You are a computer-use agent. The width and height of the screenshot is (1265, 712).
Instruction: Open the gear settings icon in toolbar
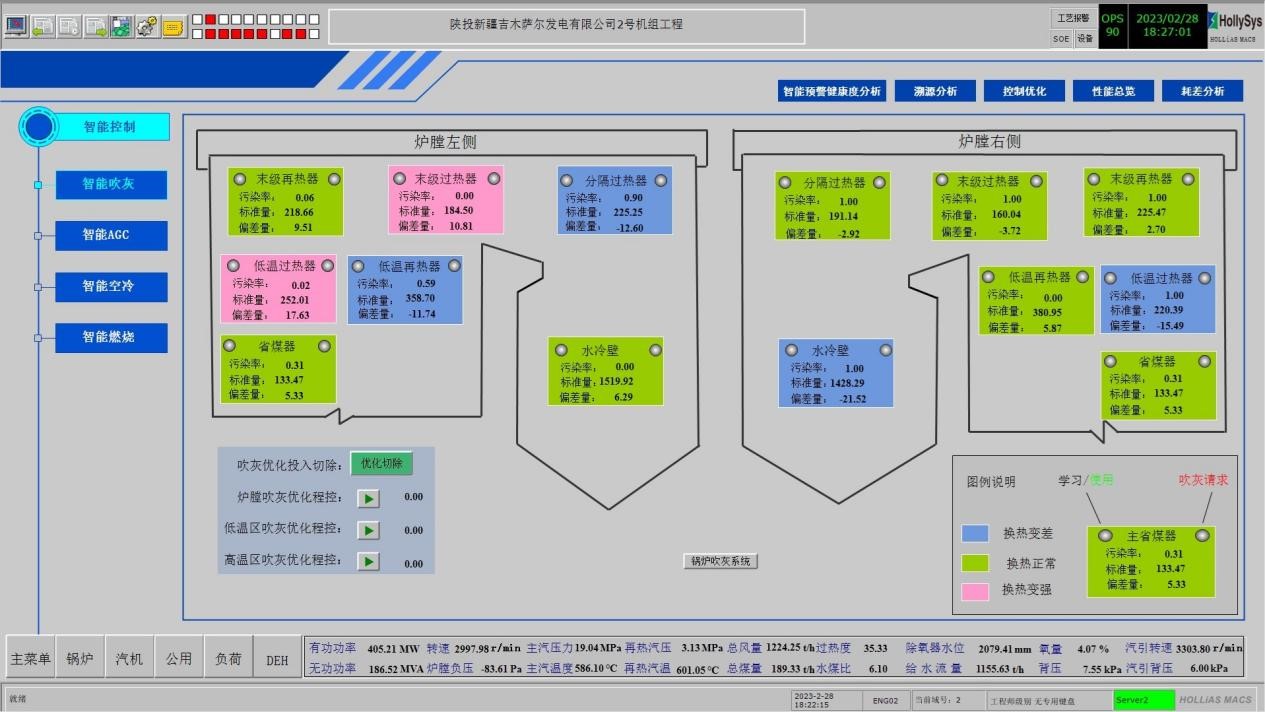click(147, 26)
